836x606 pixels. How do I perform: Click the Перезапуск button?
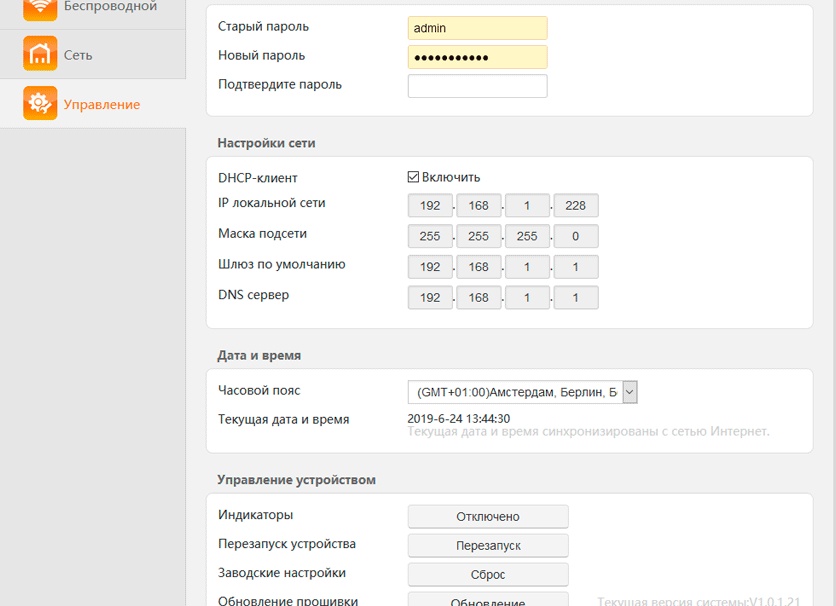488,546
